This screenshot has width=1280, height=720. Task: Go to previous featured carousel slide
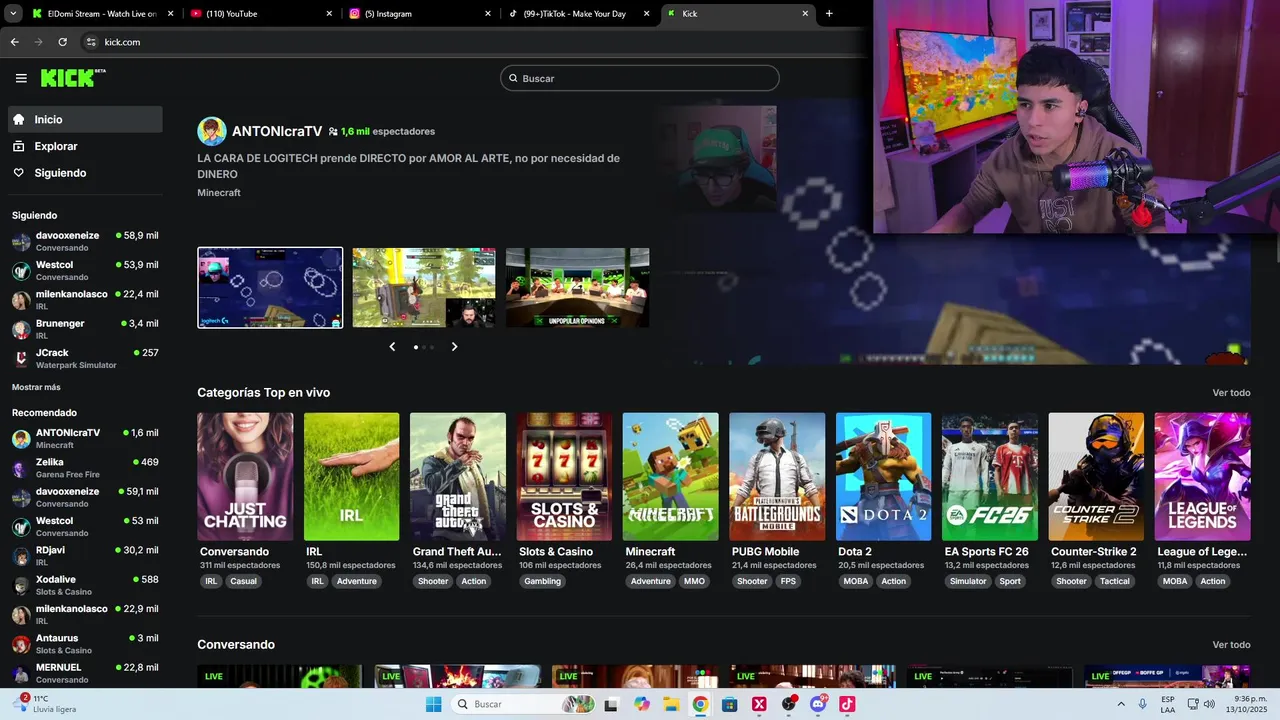(x=392, y=347)
